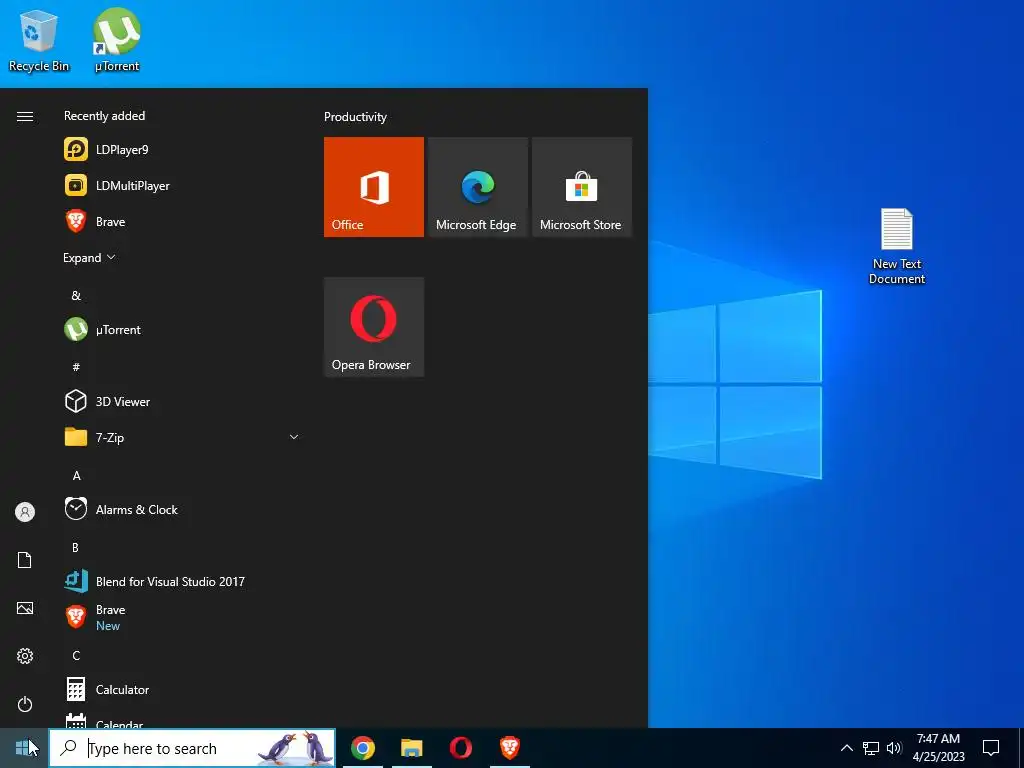
Task: Open the Microsoft Store tile
Action: point(582,187)
